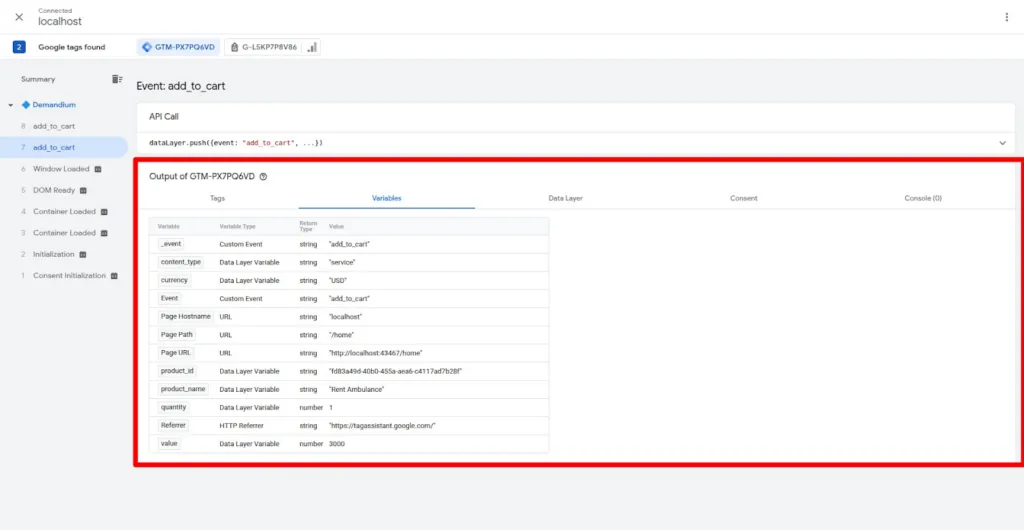1024x530 pixels.
Task: Click the currency variable chip
Action: point(174,280)
